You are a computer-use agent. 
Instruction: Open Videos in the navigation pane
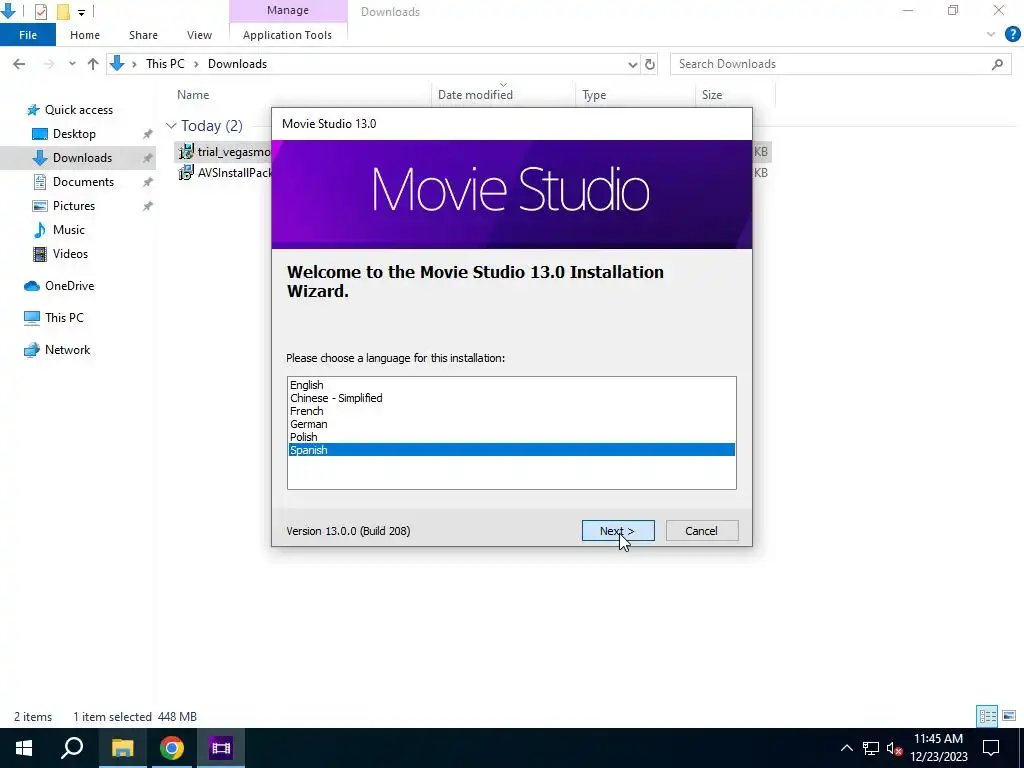click(70, 254)
